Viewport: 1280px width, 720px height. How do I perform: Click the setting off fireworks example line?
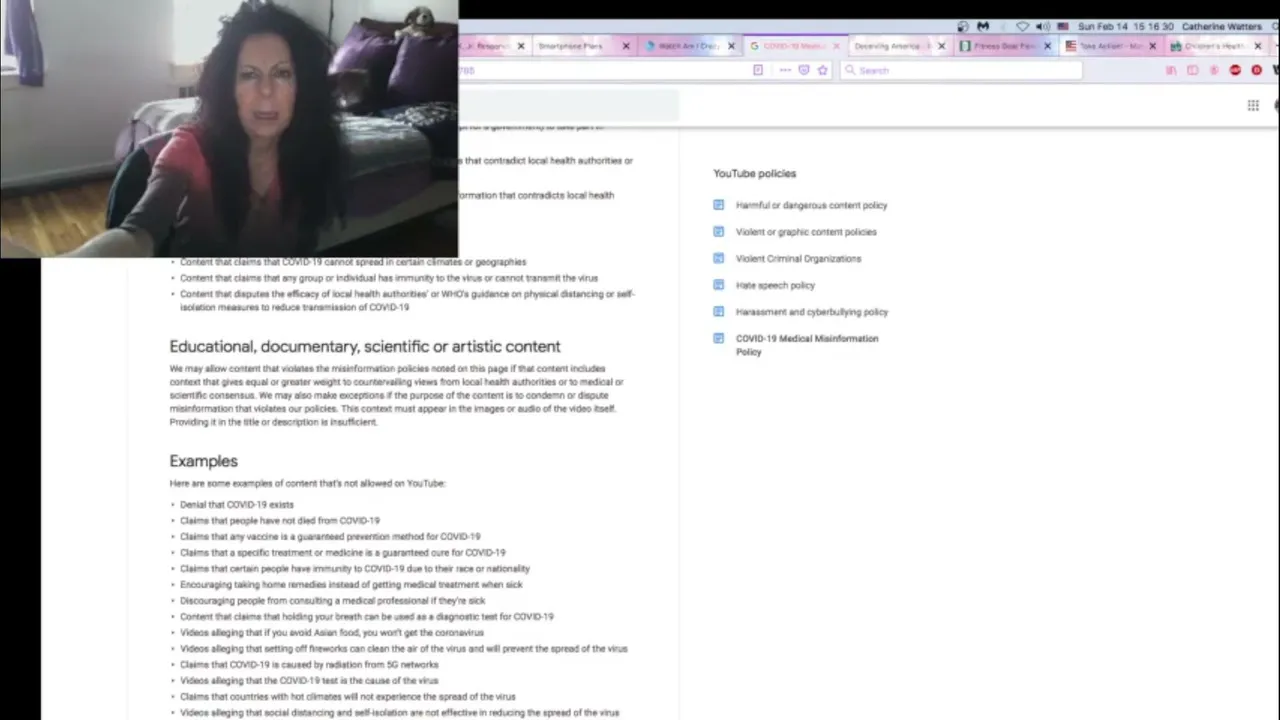(x=404, y=649)
